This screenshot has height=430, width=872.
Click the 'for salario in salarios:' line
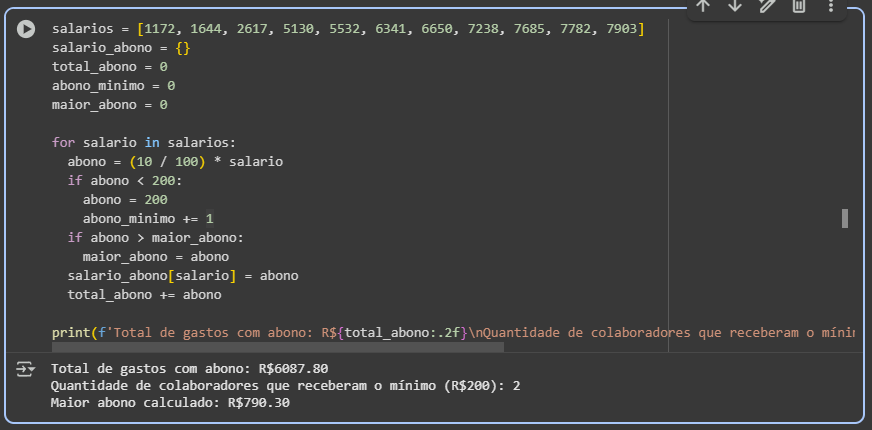tap(144, 142)
